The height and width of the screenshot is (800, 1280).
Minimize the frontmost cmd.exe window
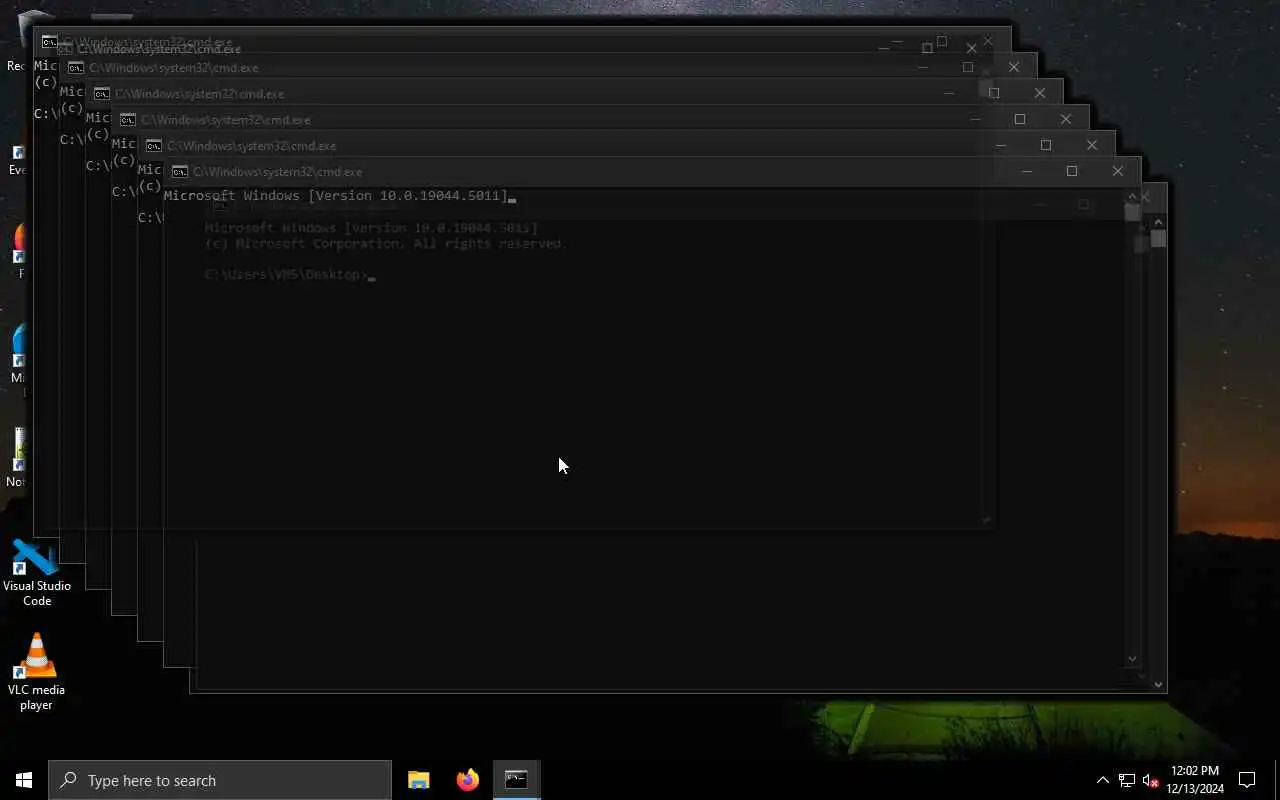(1026, 171)
